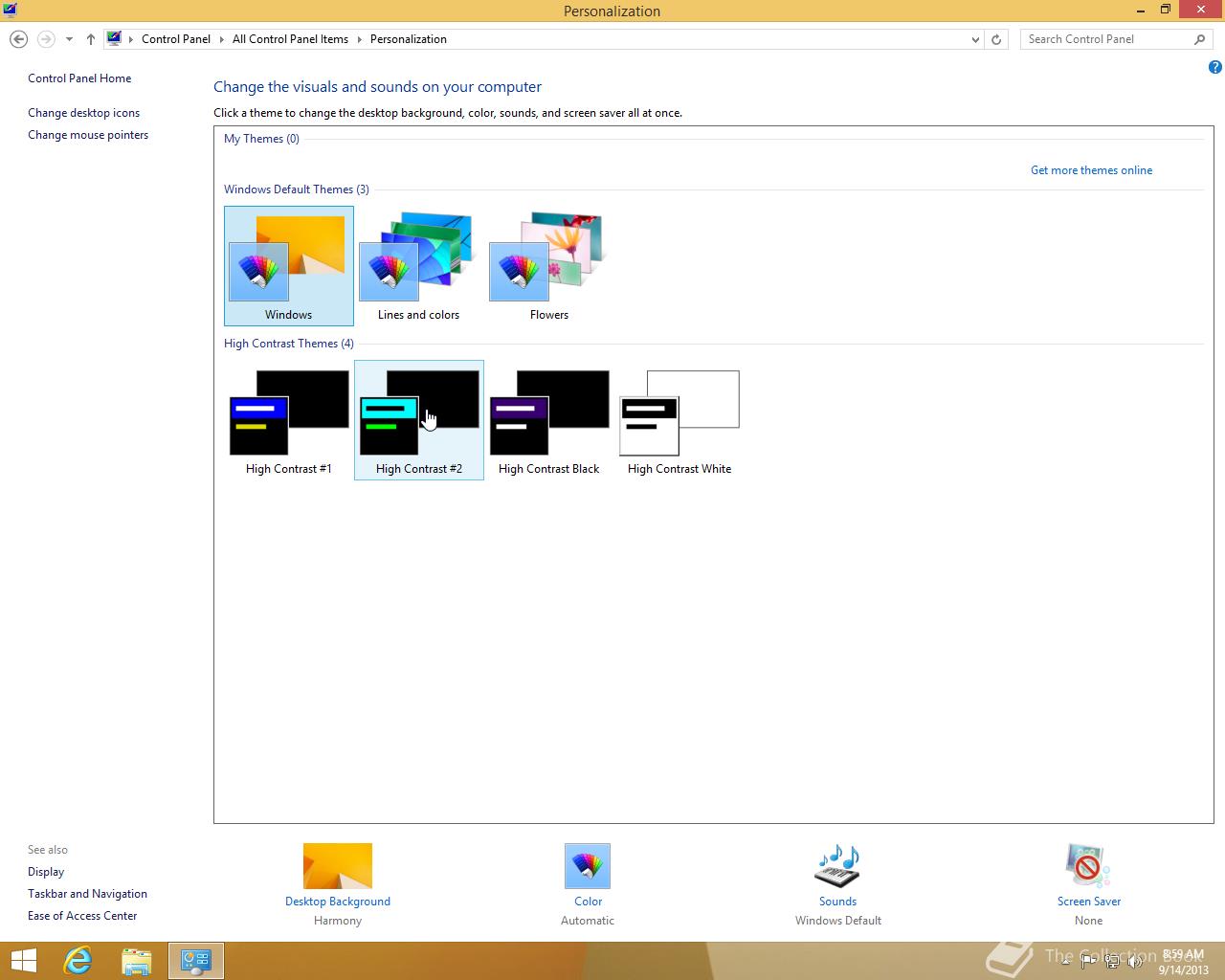Refresh the Personalization page
Screen dimensions: 1225x980
coord(996,39)
